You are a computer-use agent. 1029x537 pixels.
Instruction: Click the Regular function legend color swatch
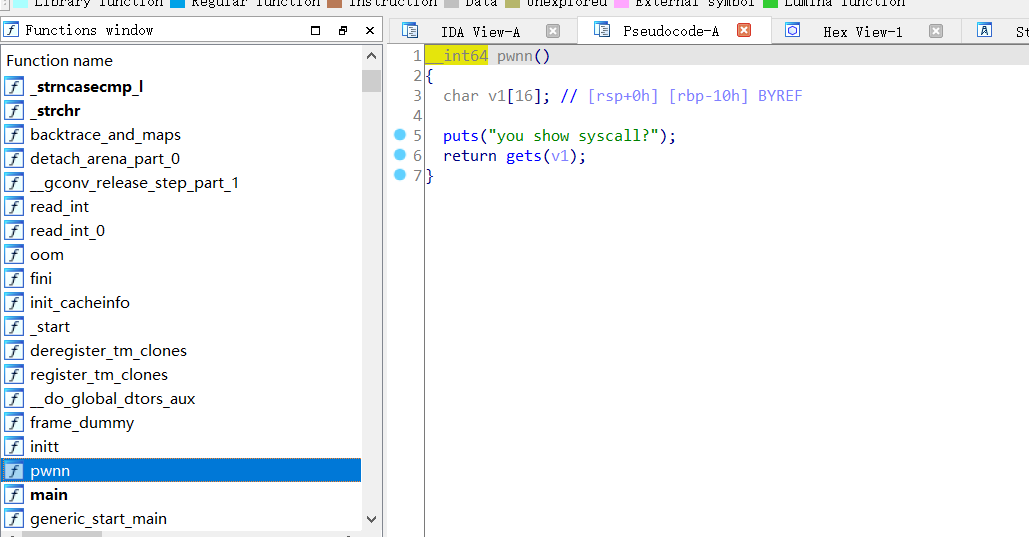click(177, 3)
